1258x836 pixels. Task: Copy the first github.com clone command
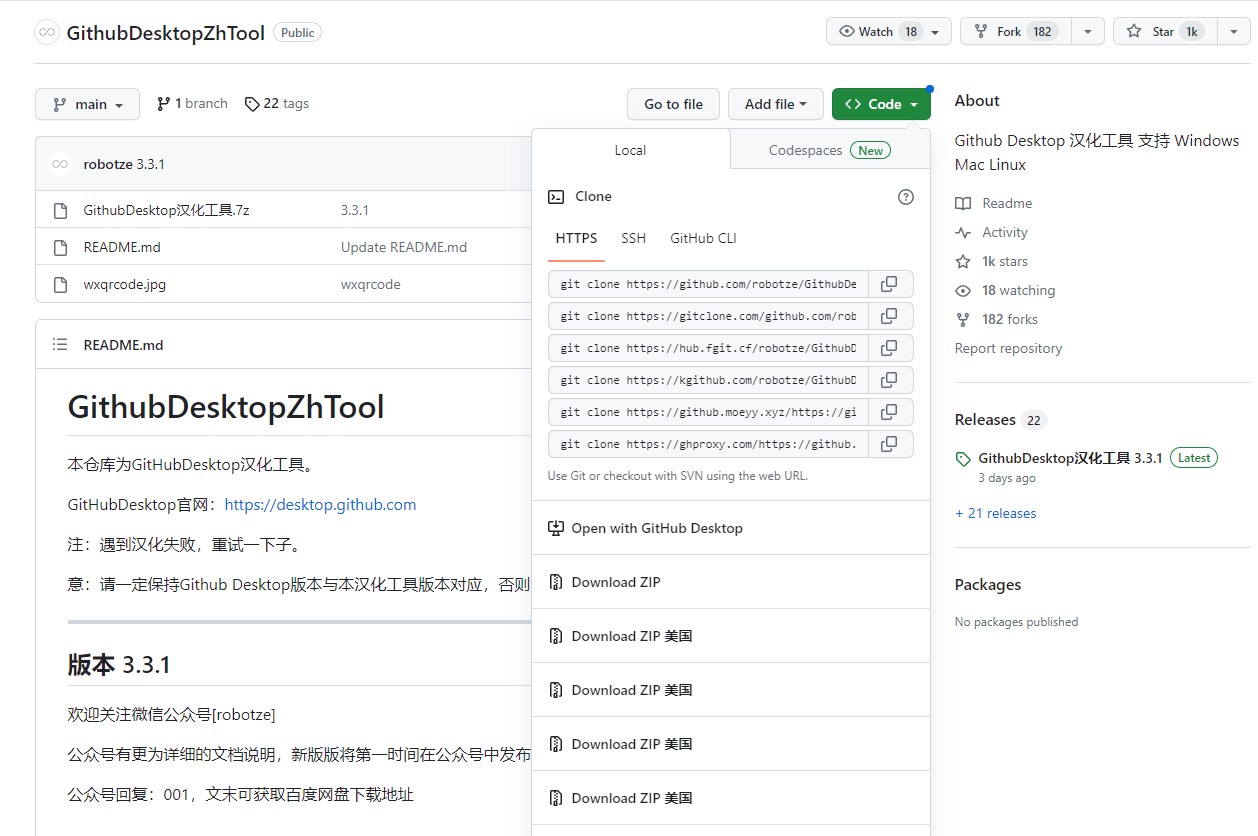(x=889, y=284)
